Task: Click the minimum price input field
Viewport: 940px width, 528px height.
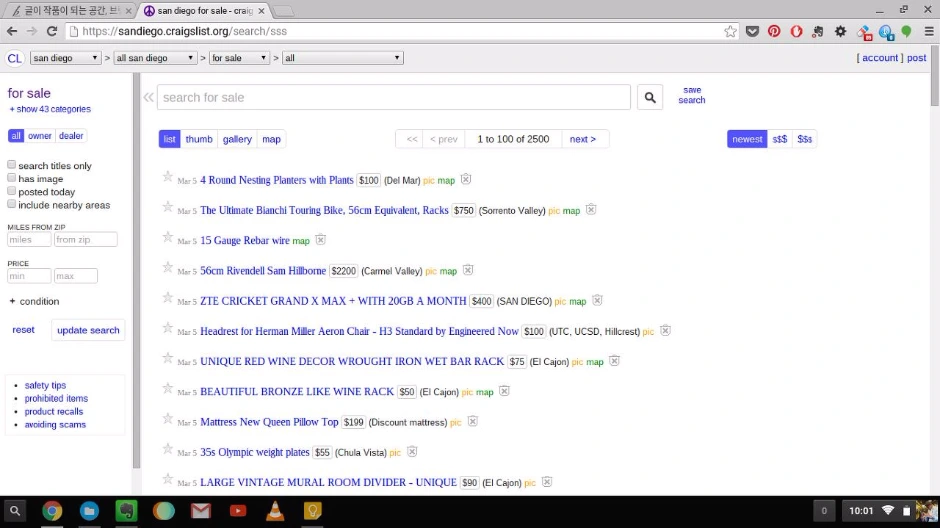Action: tap(29, 276)
